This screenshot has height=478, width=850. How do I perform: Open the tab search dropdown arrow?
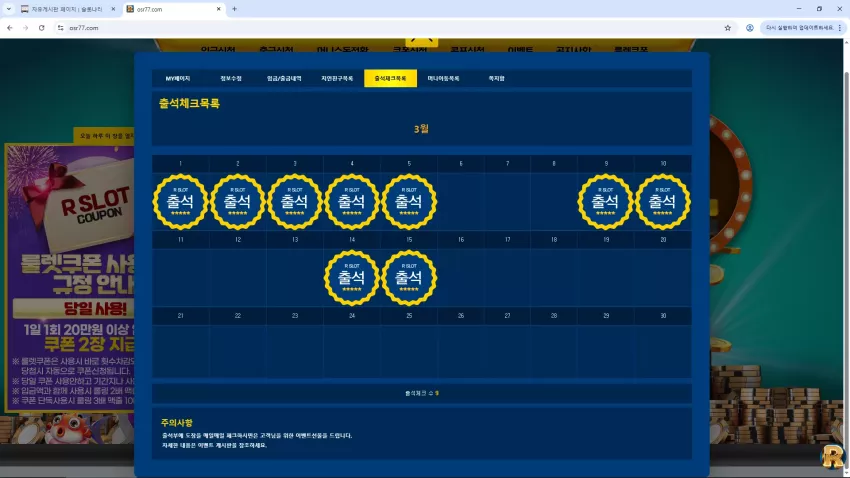pyautogui.click(x=9, y=9)
